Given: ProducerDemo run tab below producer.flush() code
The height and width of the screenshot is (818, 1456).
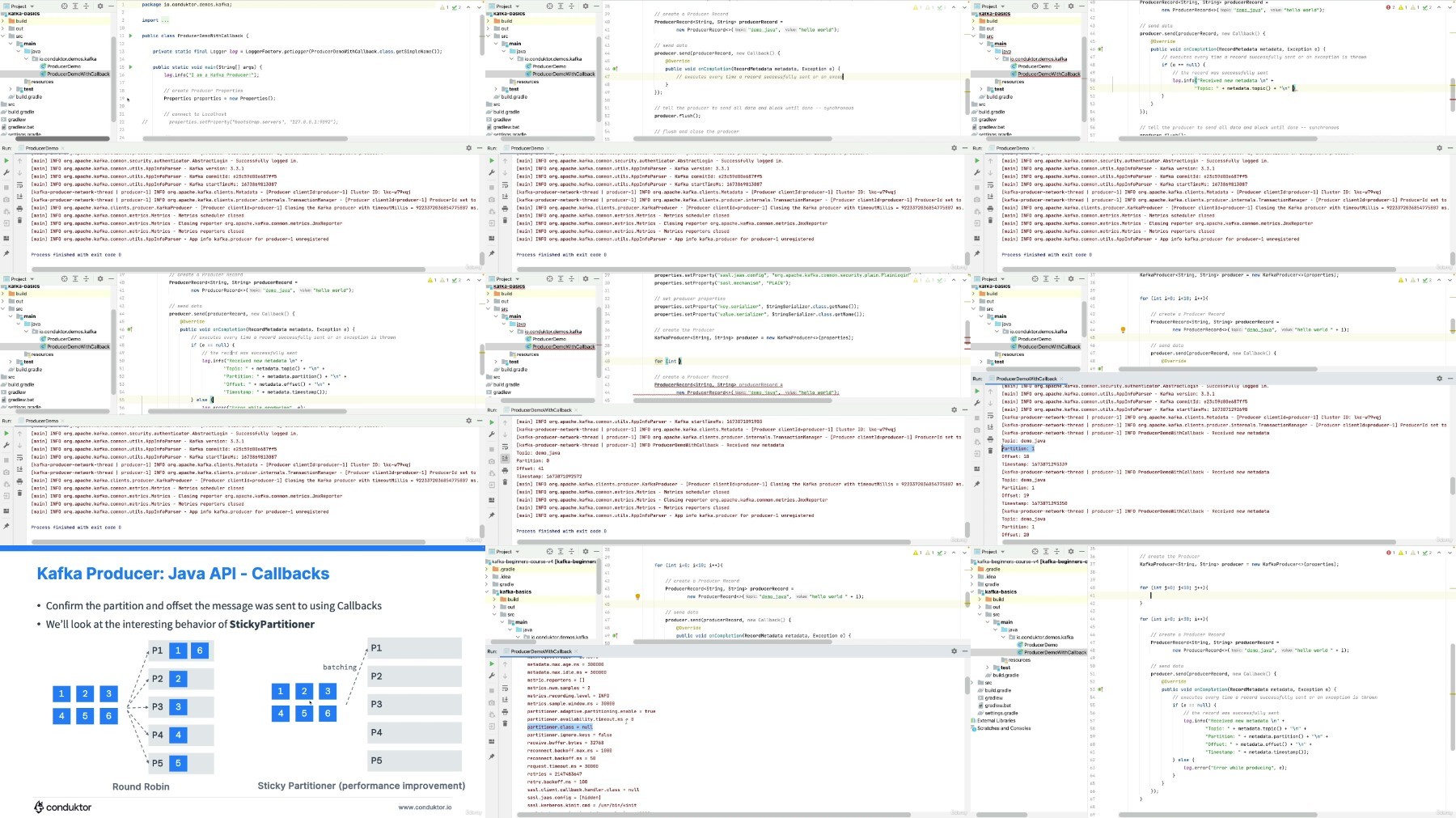Looking at the screenshot, I should pos(527,149).
